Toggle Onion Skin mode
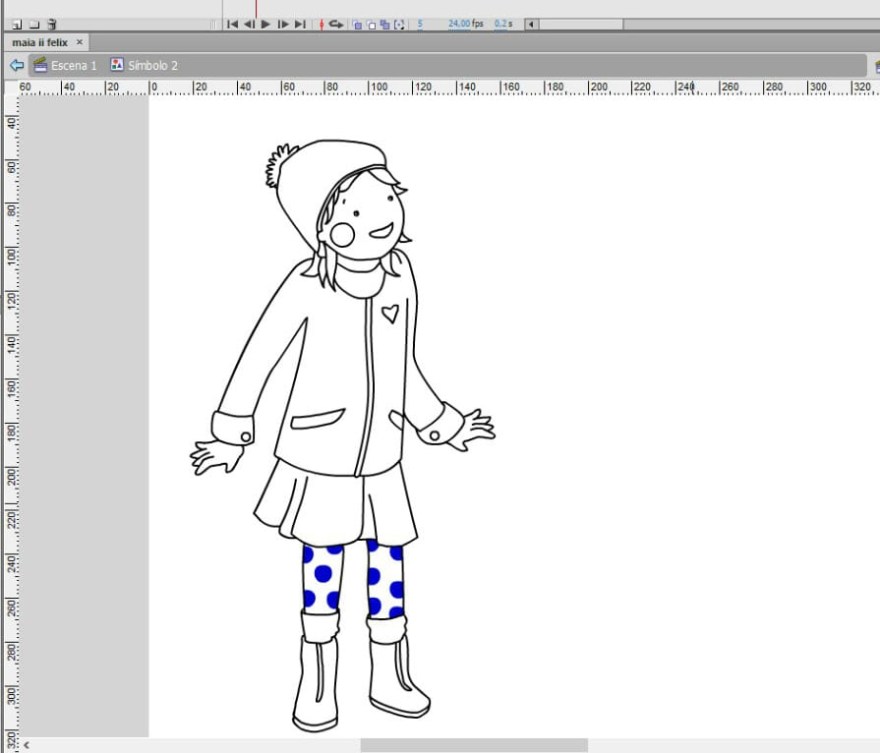 [x=357, y=24]
